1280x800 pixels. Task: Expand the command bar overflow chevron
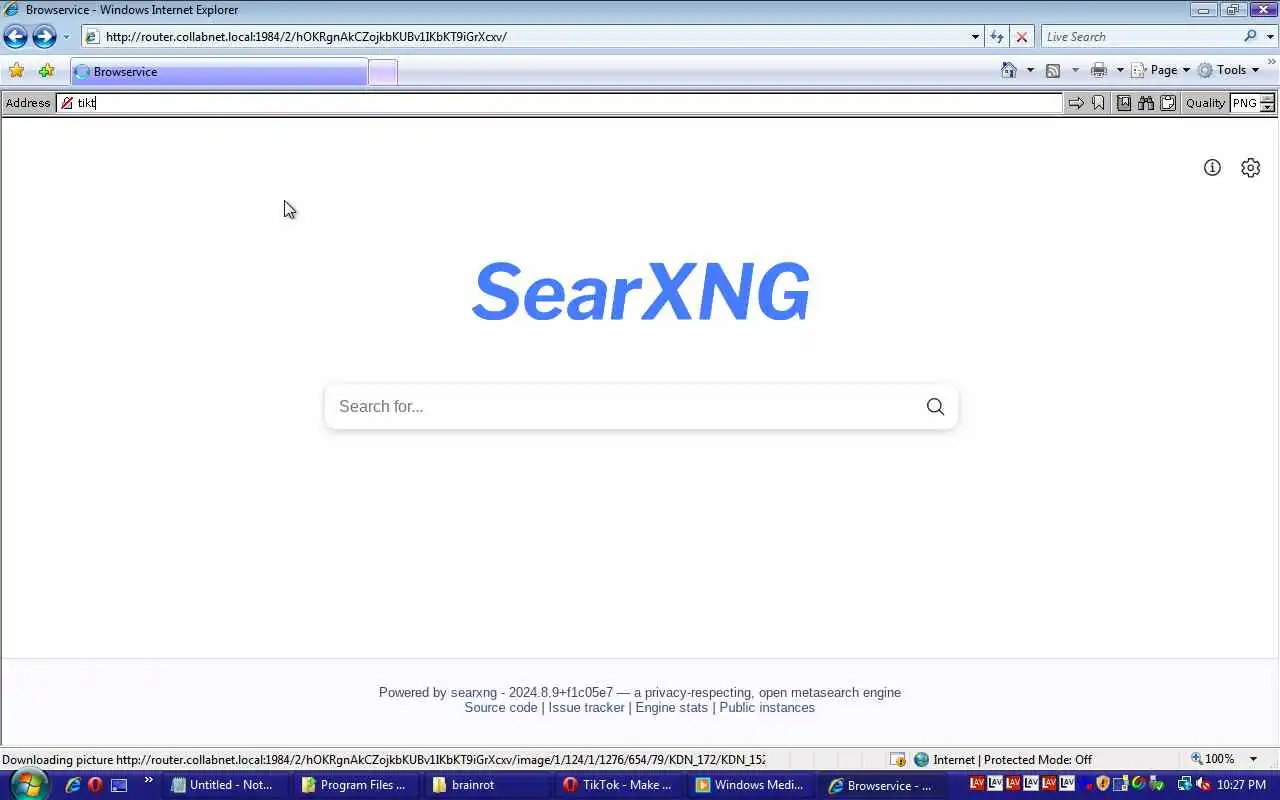(1272, 63)
